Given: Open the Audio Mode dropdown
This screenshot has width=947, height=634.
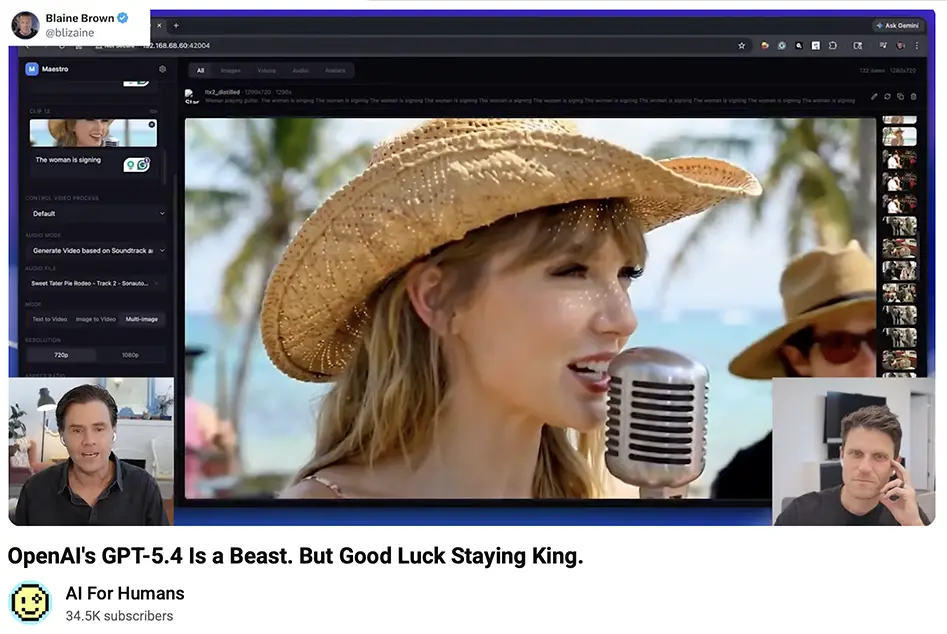Looking at the screenshot, I should pyautogui.click(x=97, y=250).
